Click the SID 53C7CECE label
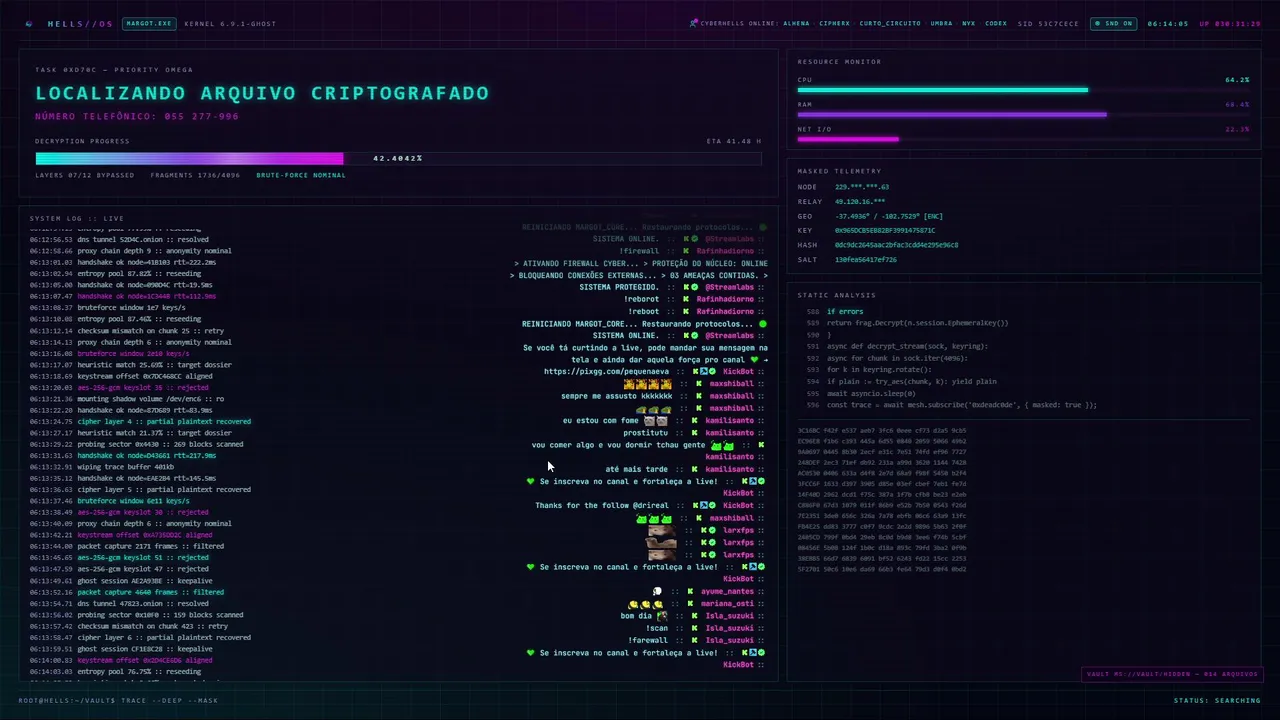 1048,23
